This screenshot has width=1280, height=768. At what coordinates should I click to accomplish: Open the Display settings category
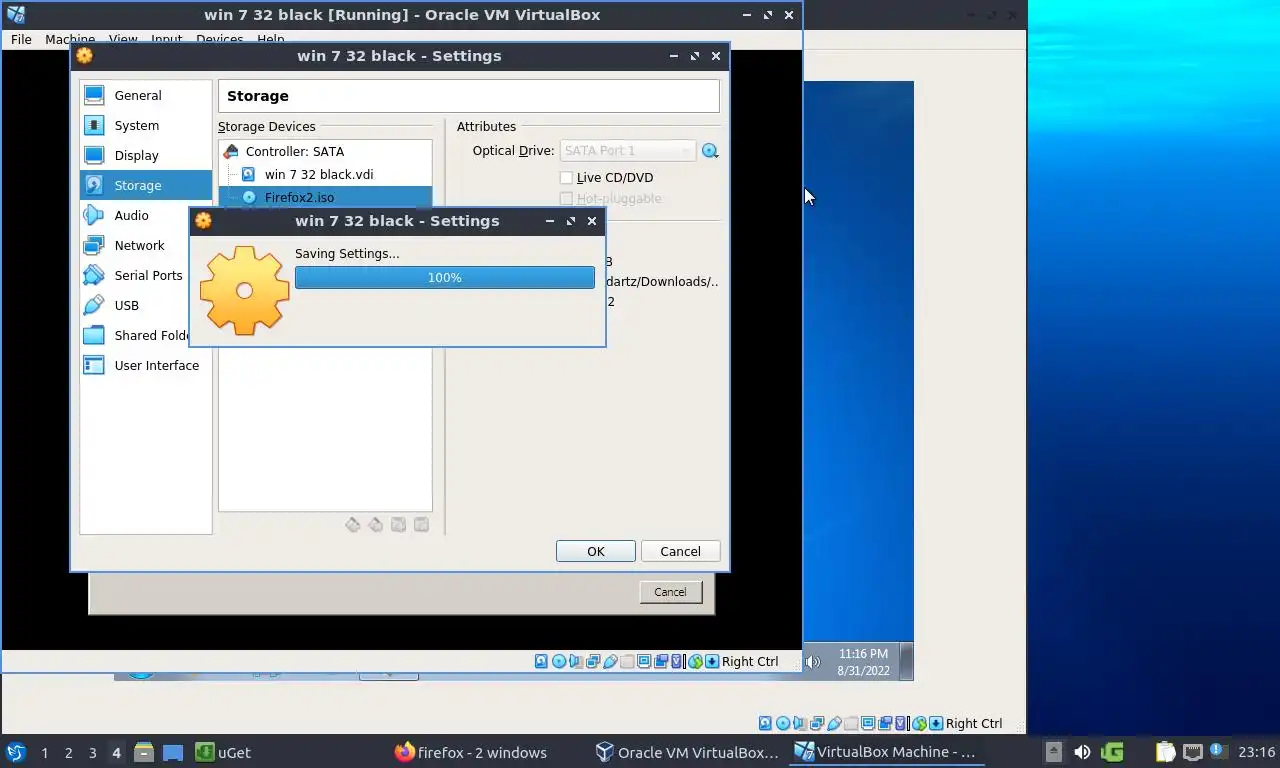click(x=146, y=155)
